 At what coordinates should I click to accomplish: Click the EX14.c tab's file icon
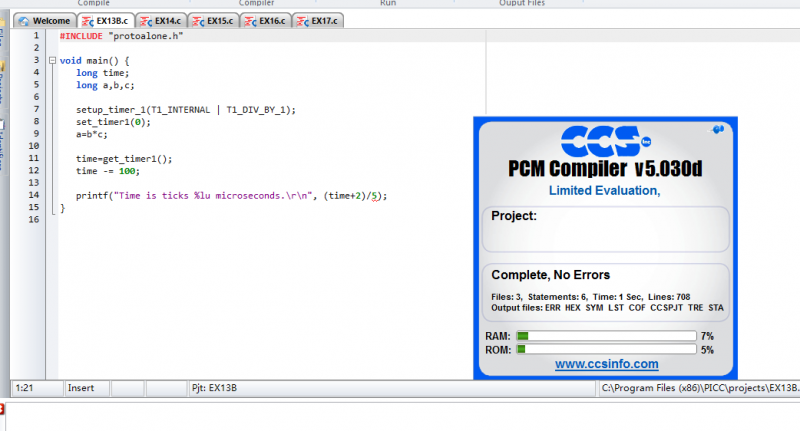(x=146, y=21)
